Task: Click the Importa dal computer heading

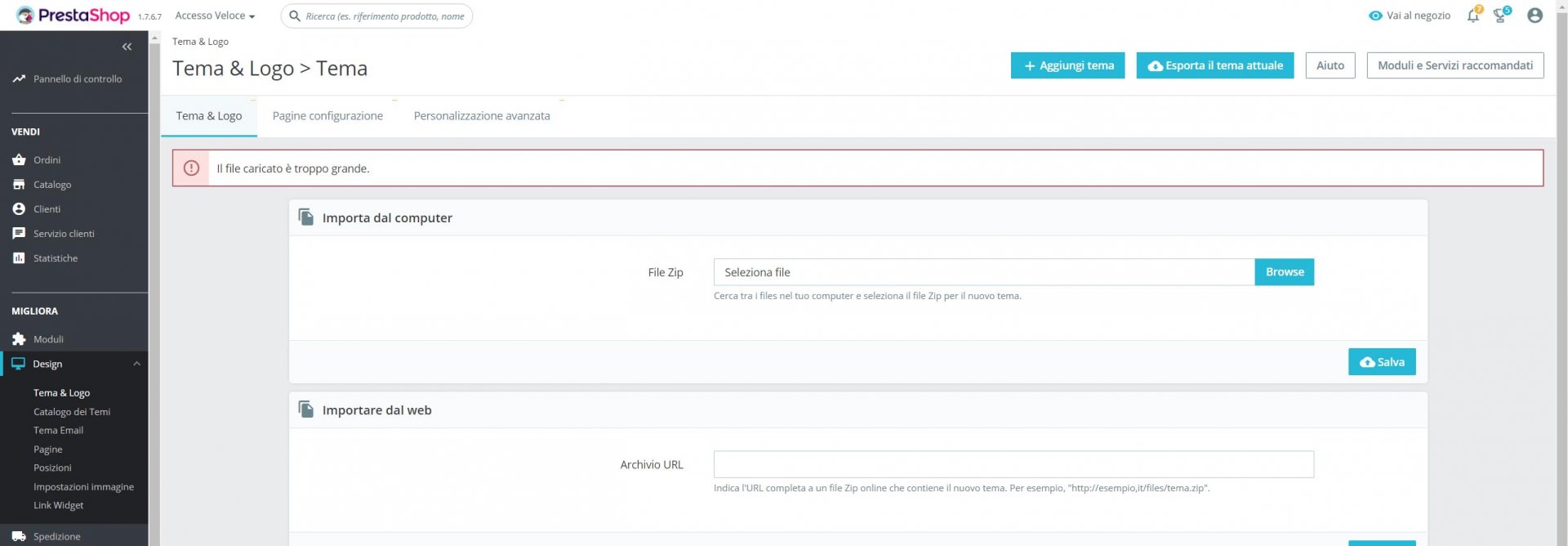Action: point(387,218)
